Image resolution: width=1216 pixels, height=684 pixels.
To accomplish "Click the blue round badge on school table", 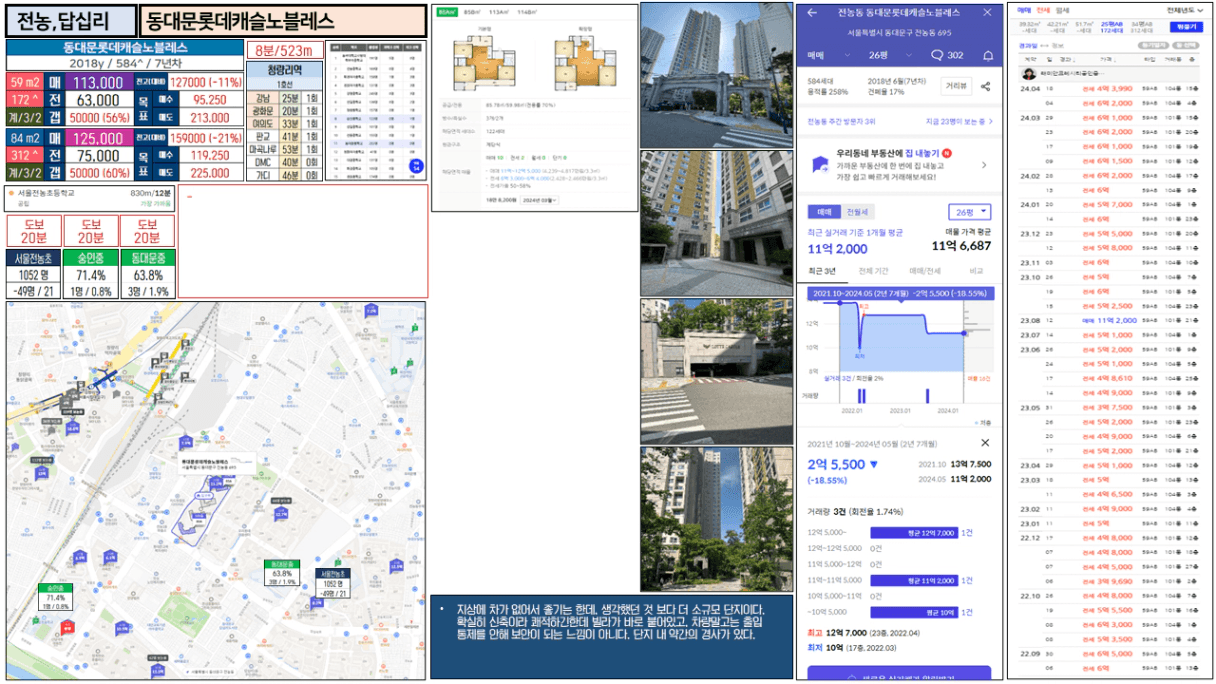I will click(x=416, y=167).
